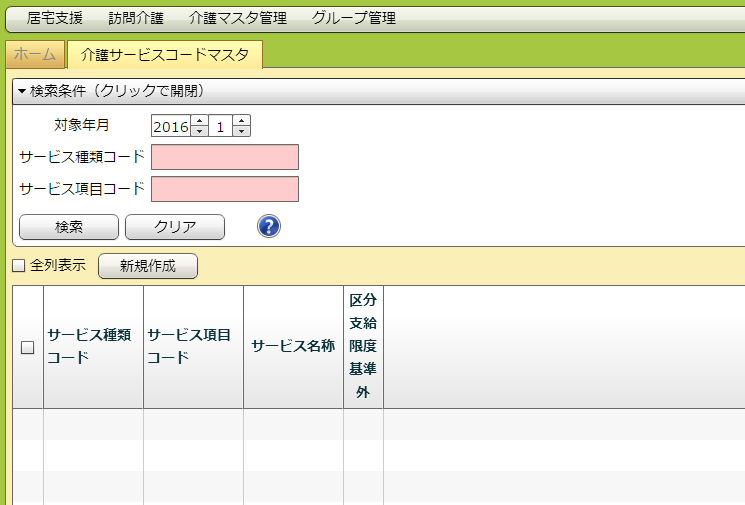Viewport: 745px width, 505px height.
Task: Click the 新規作成 button
Action: pos(147,266)
